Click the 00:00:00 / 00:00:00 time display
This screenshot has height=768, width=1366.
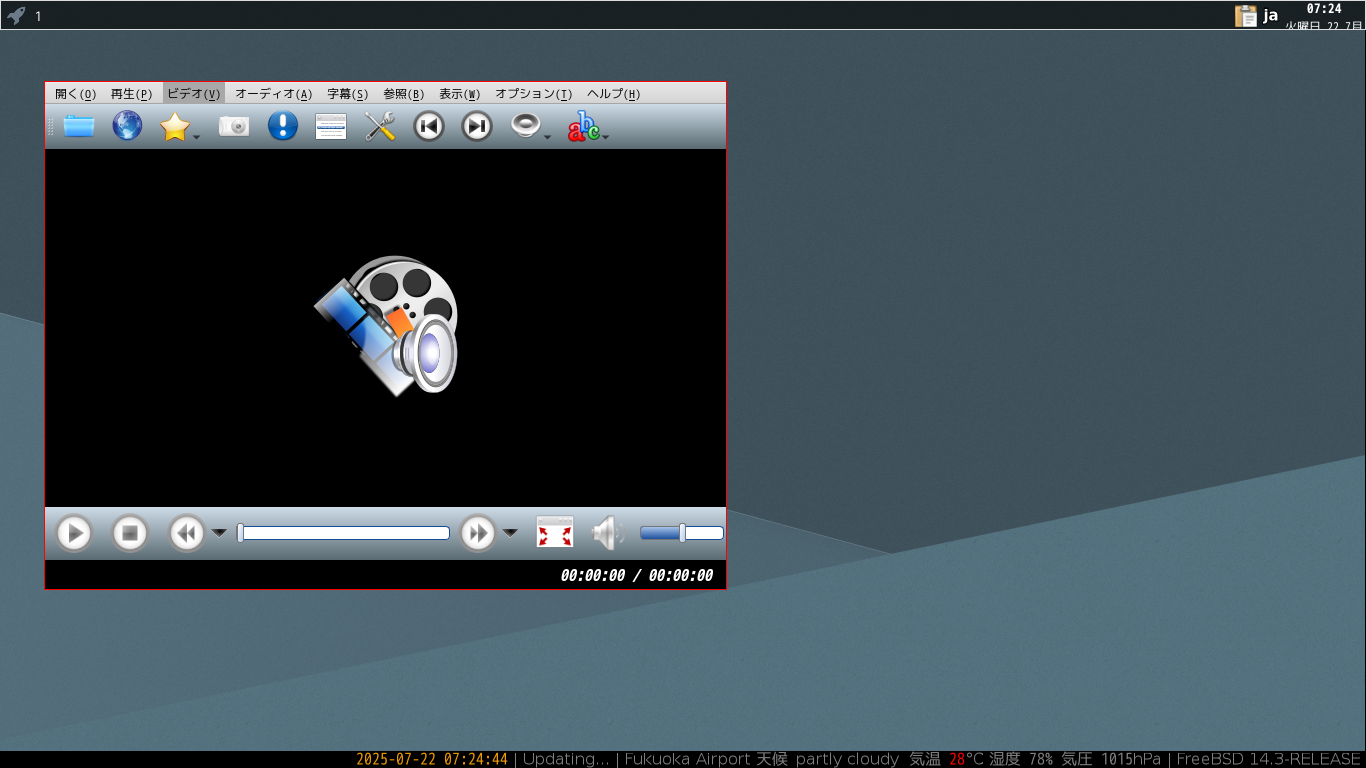click(x=637, y=575)
